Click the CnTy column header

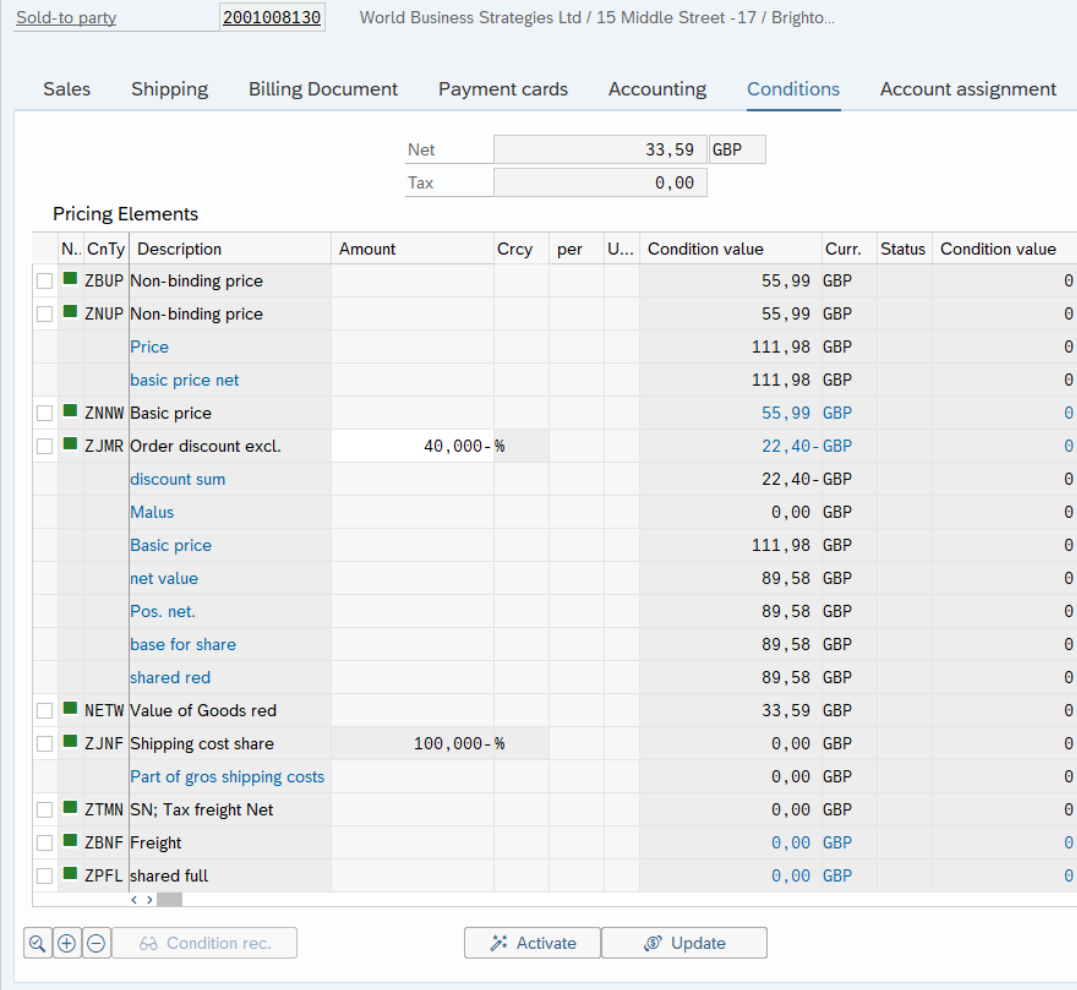(106, 249)
